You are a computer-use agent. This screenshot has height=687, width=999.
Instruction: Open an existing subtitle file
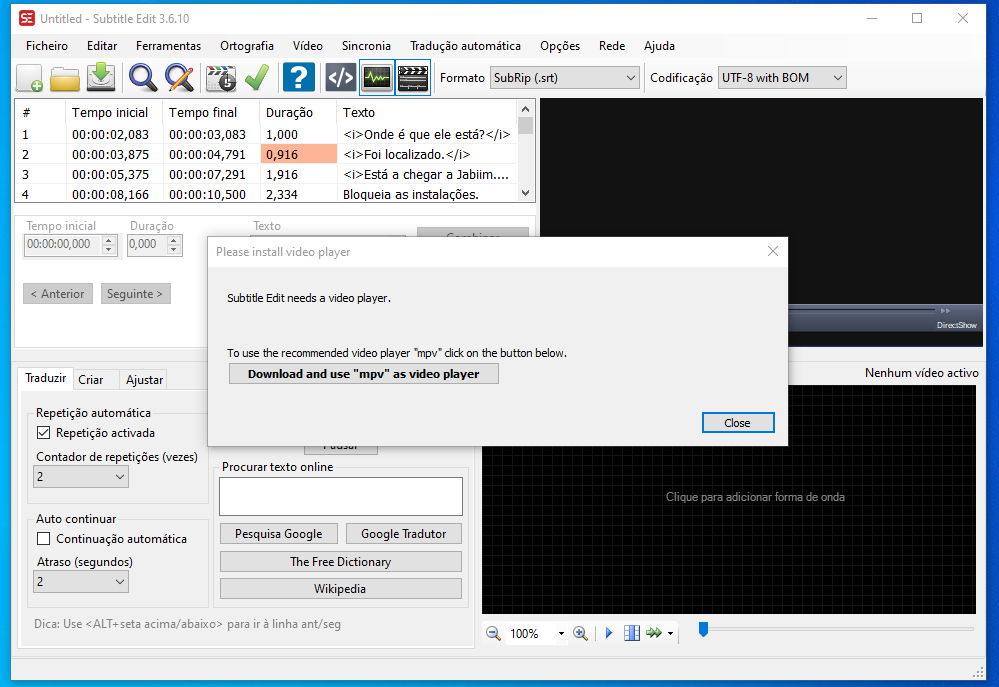[x=64, y=77]
